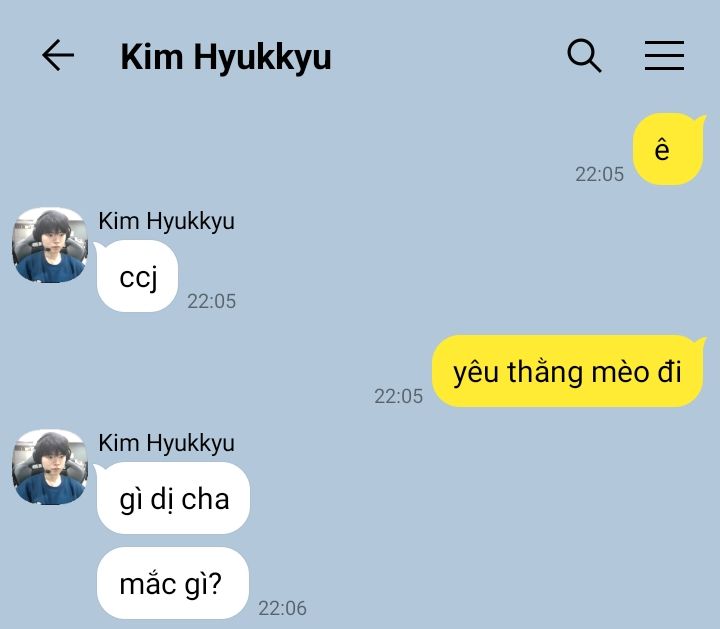This screenshot has height=629, width=720.
Task: Select the 'gì dị cha' message bubble
Action: (173, 498)
